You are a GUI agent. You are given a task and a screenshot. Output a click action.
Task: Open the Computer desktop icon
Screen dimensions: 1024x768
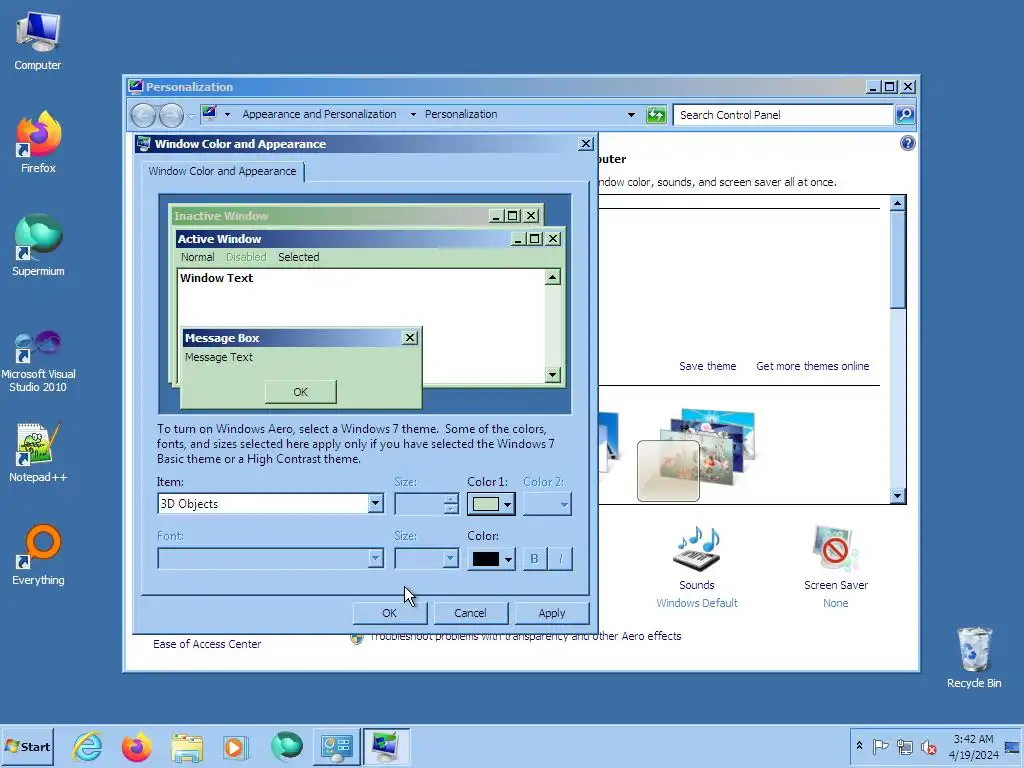tap(38, 40)
